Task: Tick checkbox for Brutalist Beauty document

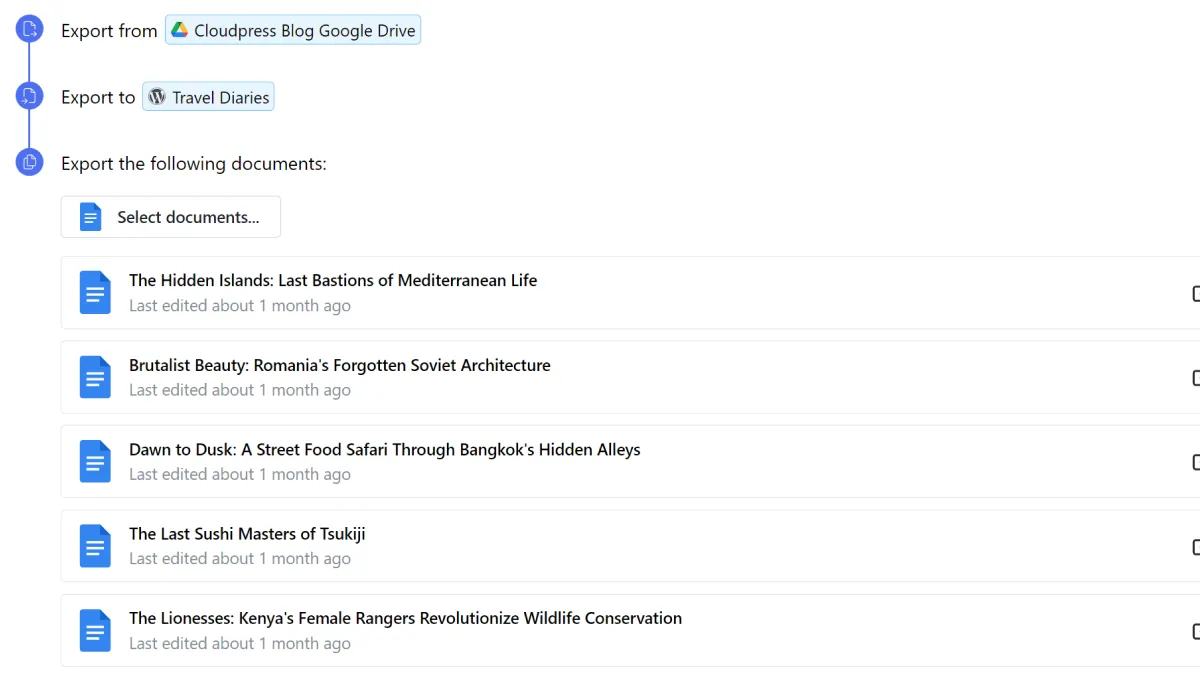Action: click(x=1197, y=377)
